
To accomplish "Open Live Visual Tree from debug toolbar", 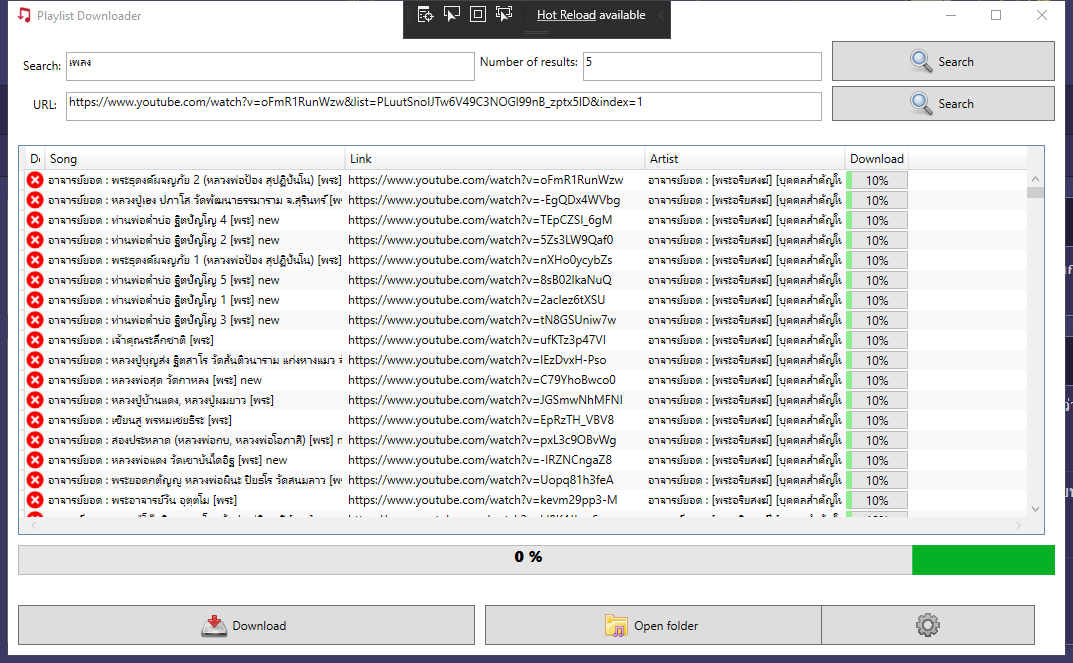I will (425, 14).
